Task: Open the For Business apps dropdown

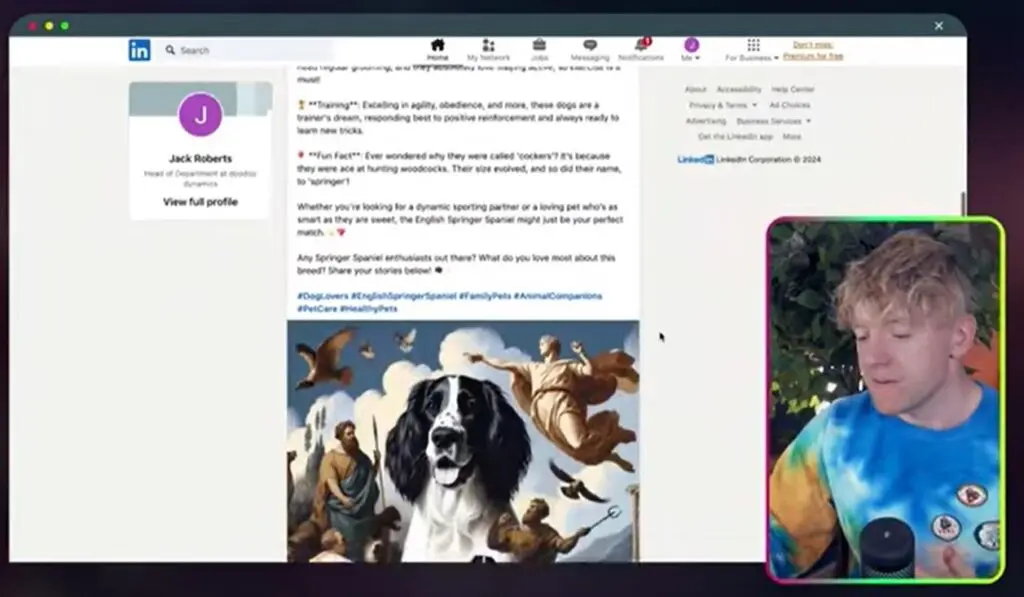Action: click(753, 50)
